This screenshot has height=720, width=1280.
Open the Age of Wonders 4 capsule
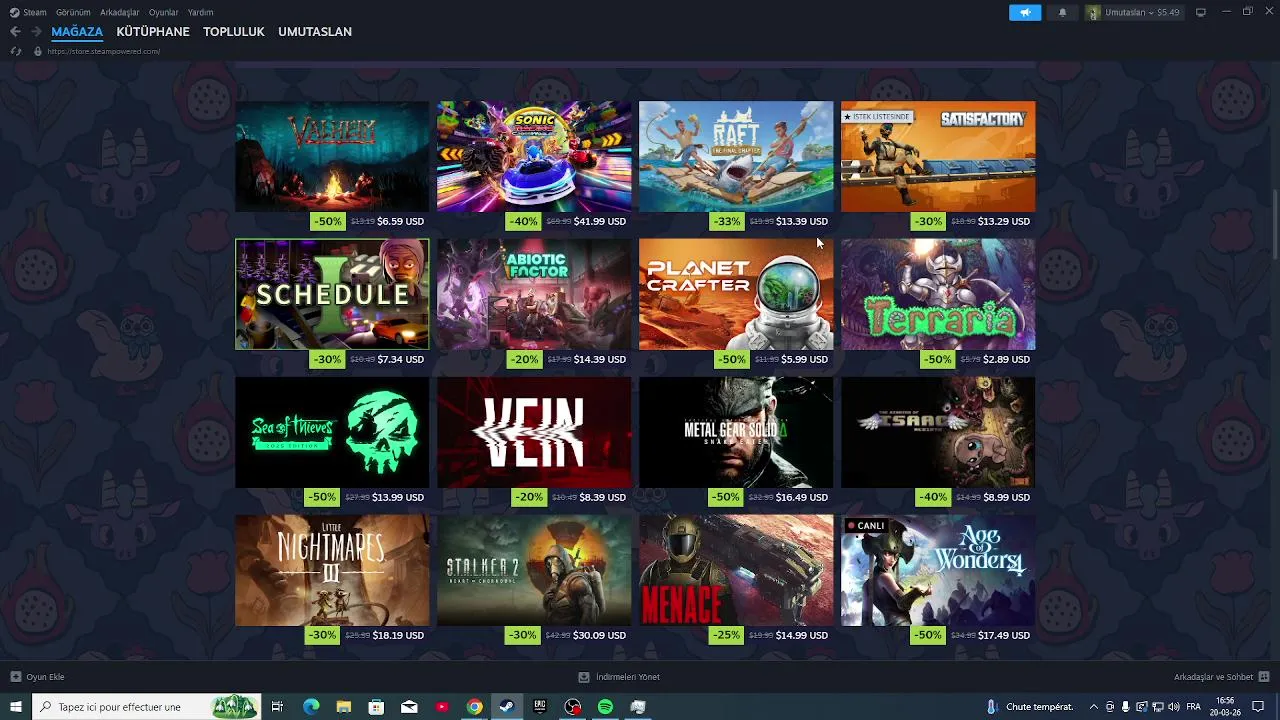click(x=938, y=570)
